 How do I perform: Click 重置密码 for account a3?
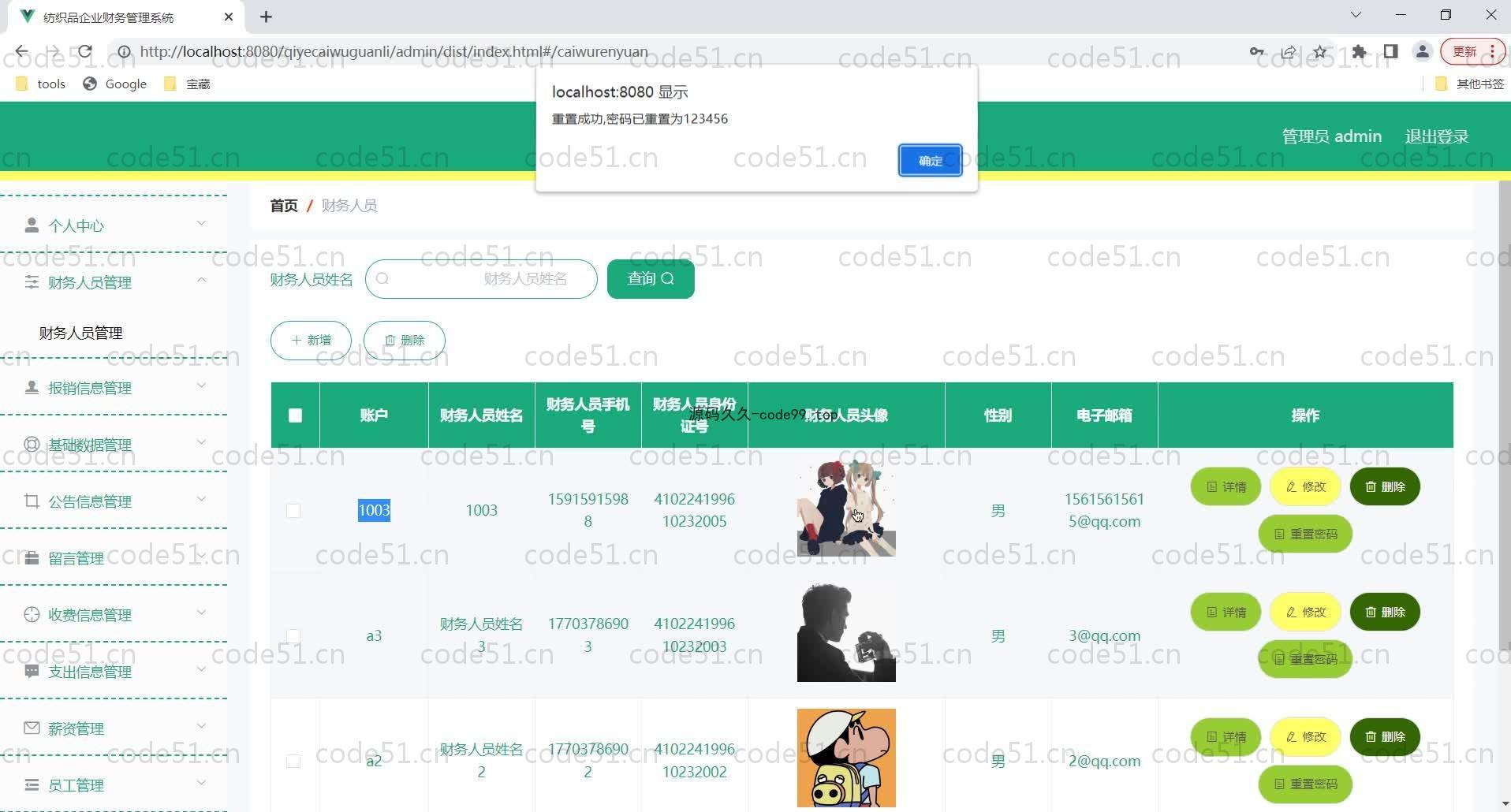pos(1305,659)
